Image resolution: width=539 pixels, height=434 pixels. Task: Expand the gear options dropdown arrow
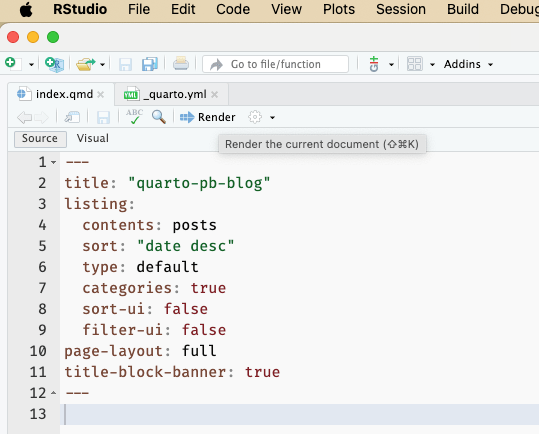point(272,118)
